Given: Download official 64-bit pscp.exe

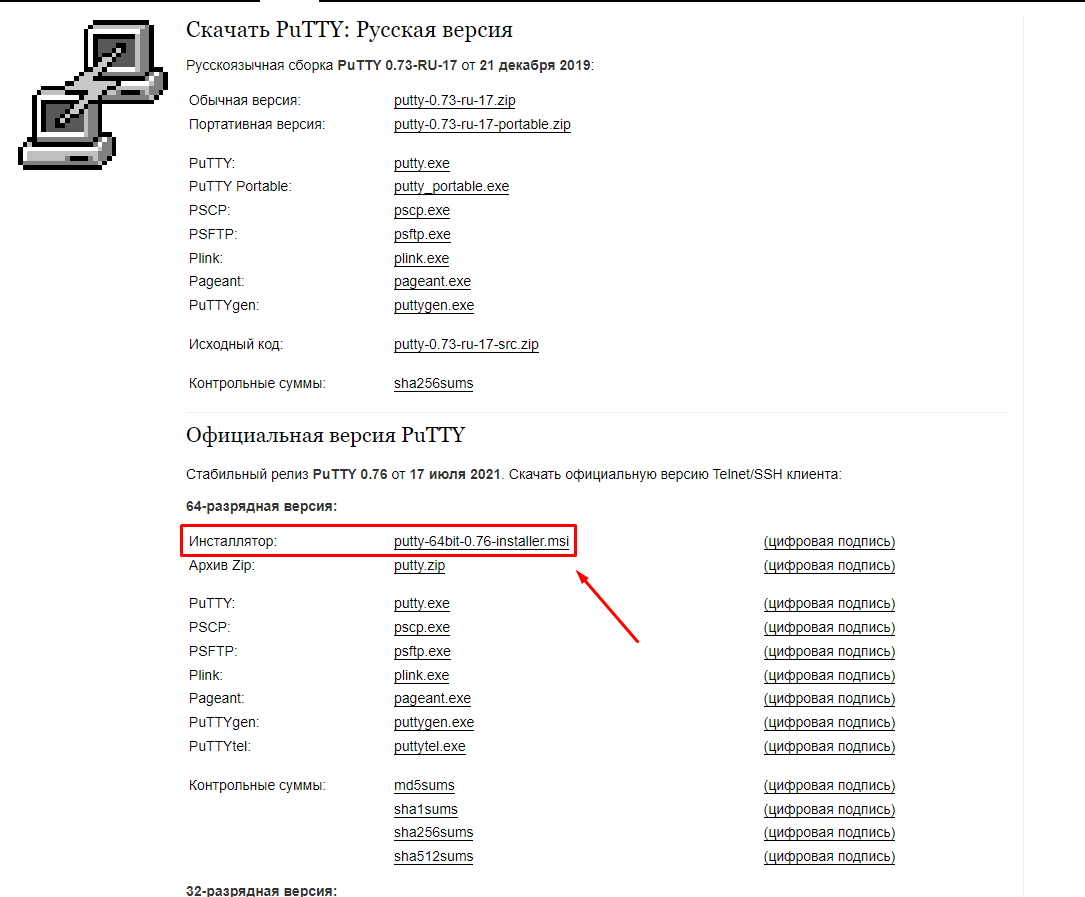Looking at the screenshot, I should tap(421, 628).
